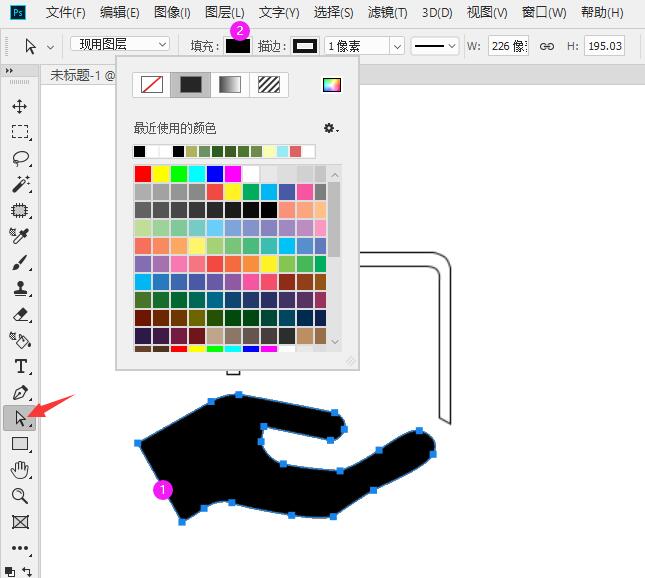Screen dimensions: 645x578
Task: Select the Brush tool
Action: point(20,262)
